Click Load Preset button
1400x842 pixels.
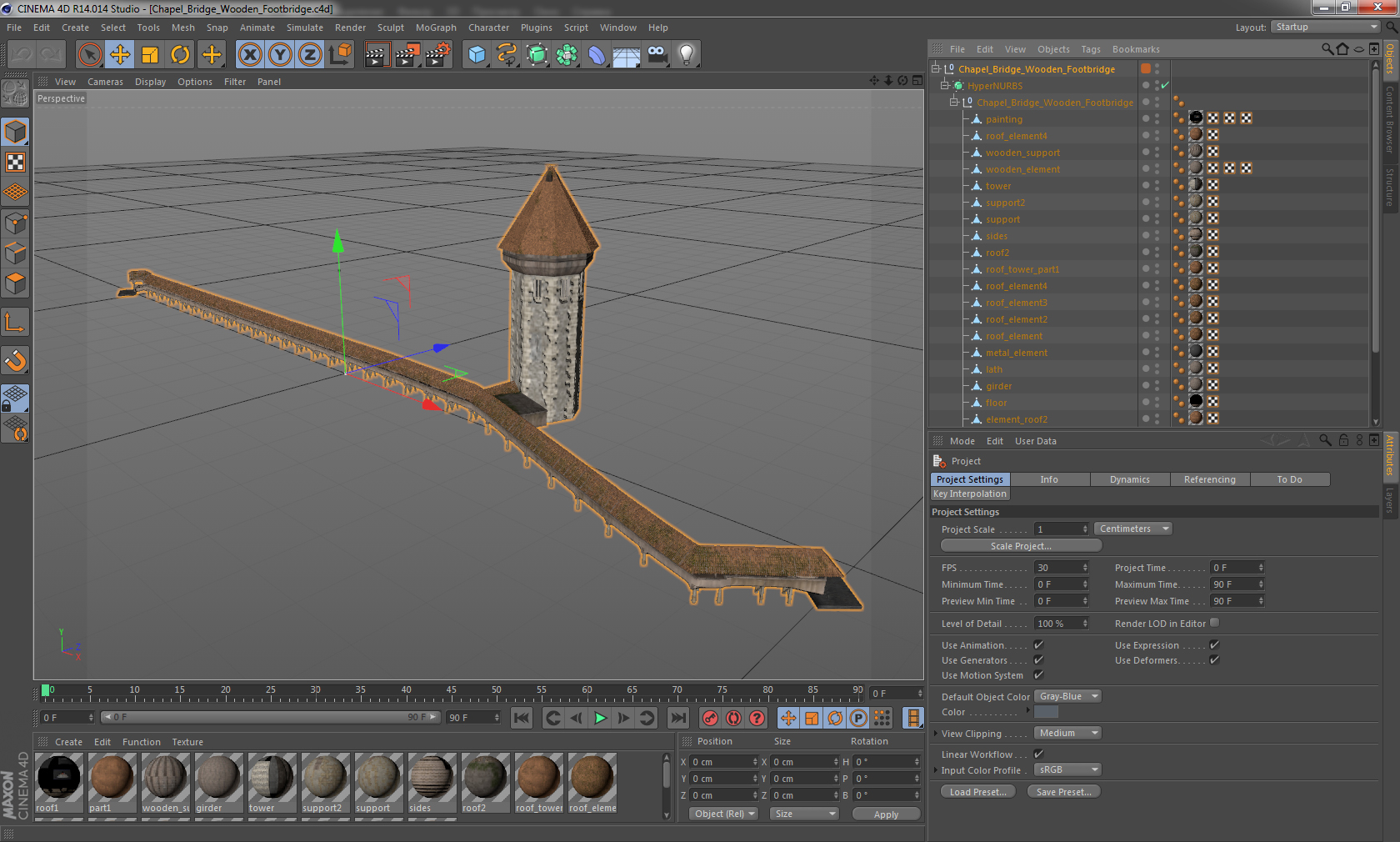[x=978, y=792]
